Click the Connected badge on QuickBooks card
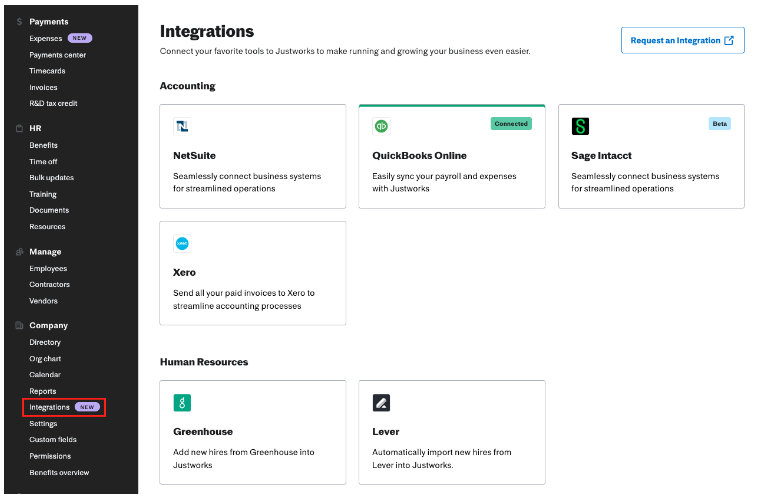Viewport: 757px width, 498px height. [x=511, y=124]
